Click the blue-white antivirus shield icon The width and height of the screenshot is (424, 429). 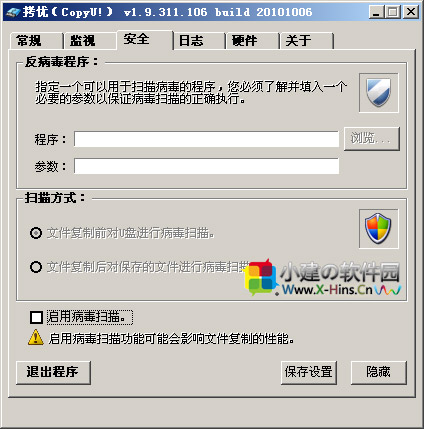tap(378, 93)
